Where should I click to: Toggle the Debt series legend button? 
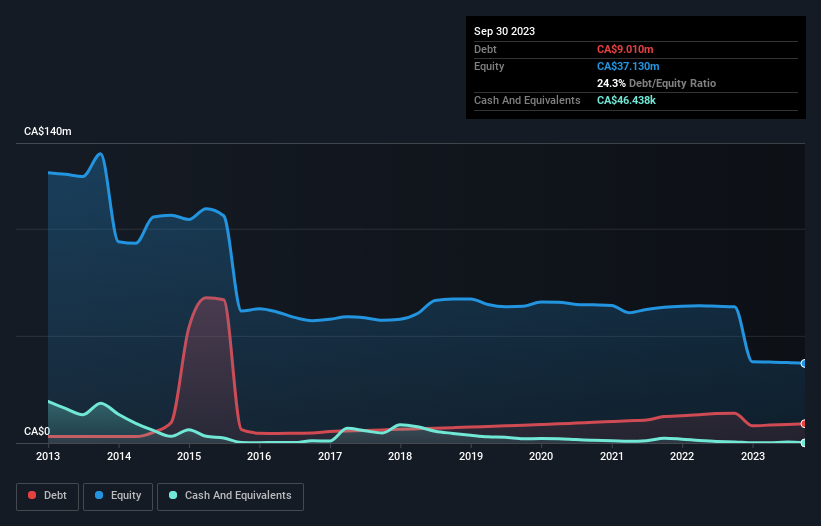coord(47,496)
